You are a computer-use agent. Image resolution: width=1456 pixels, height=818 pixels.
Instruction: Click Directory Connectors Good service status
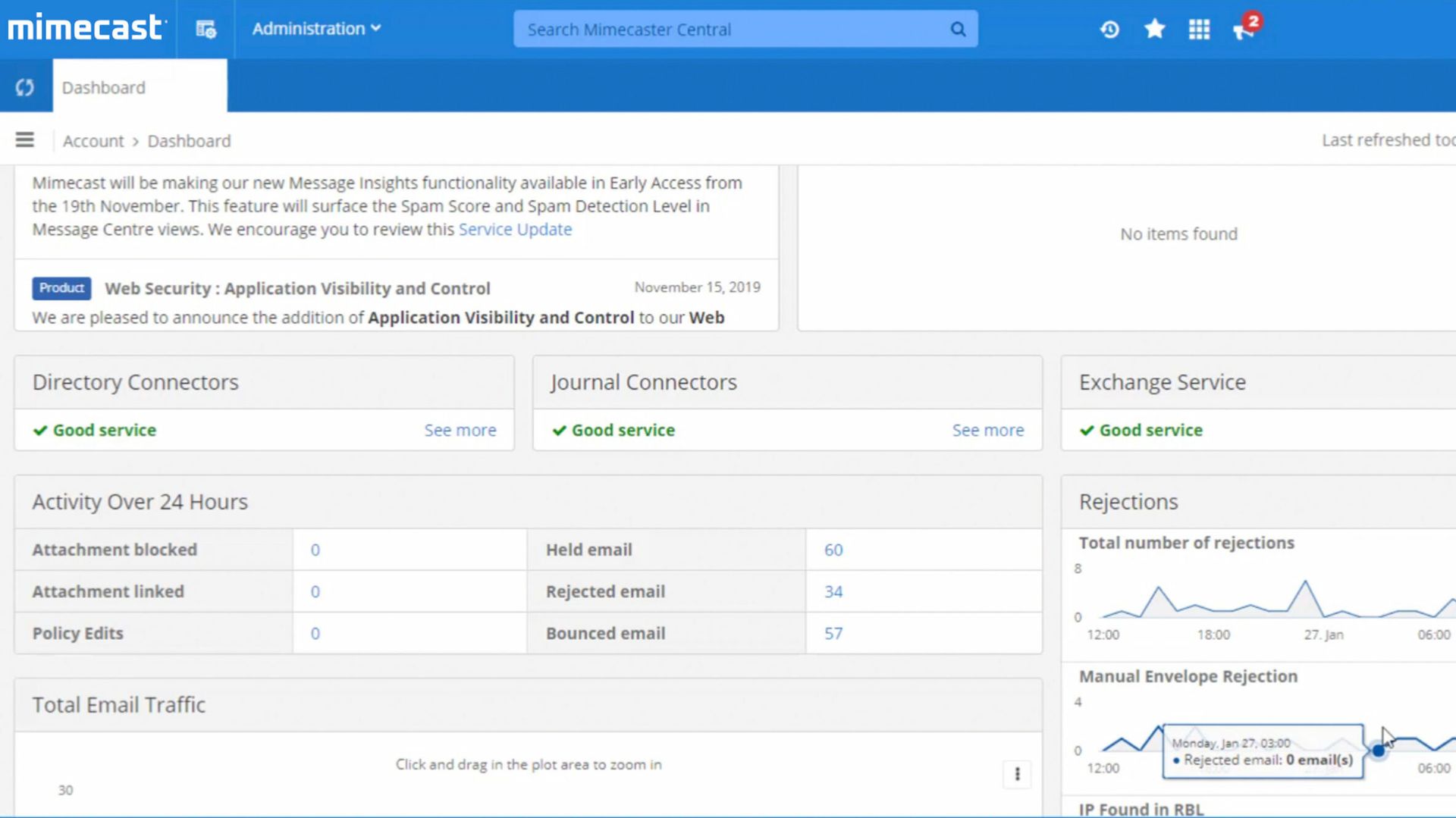(95, 430)
